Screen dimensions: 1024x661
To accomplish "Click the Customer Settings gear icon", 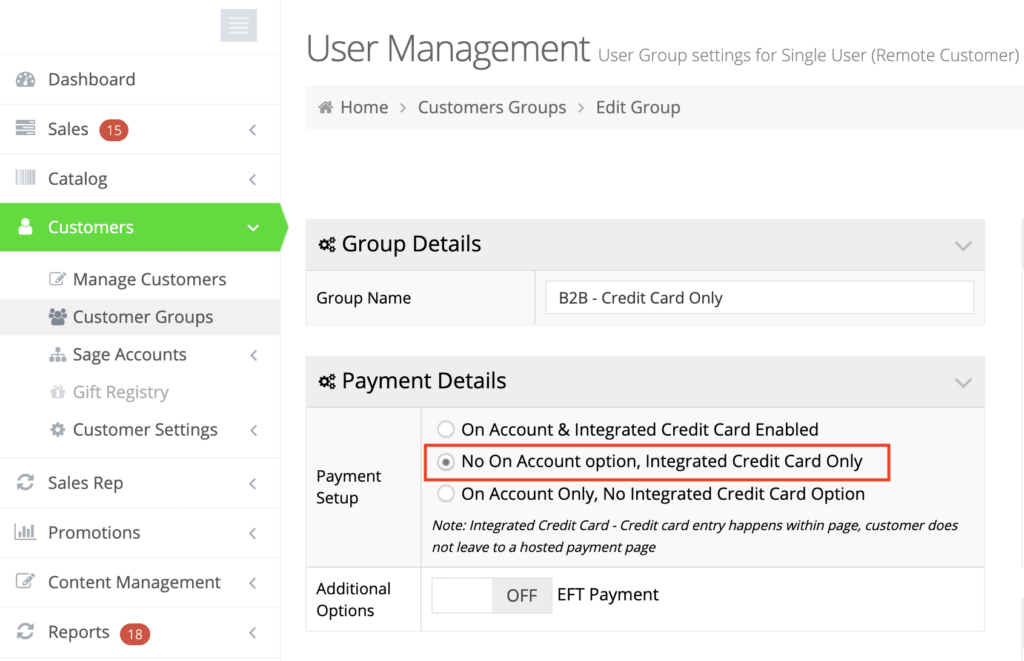I will click(58, 430).
